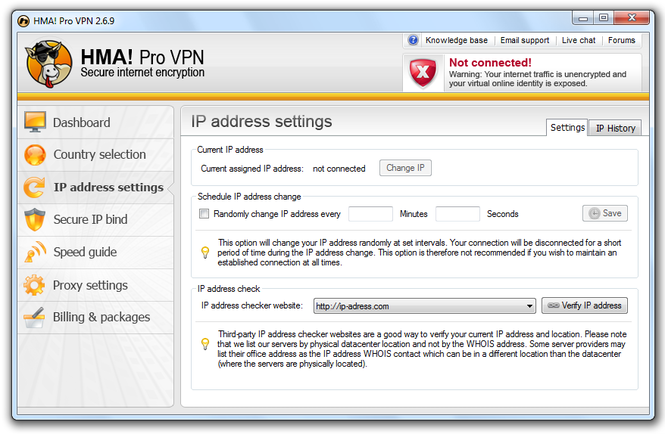Click the HMA title bar app icon
Viewport: 665px width, 434px height.
(x=24, y=21)
